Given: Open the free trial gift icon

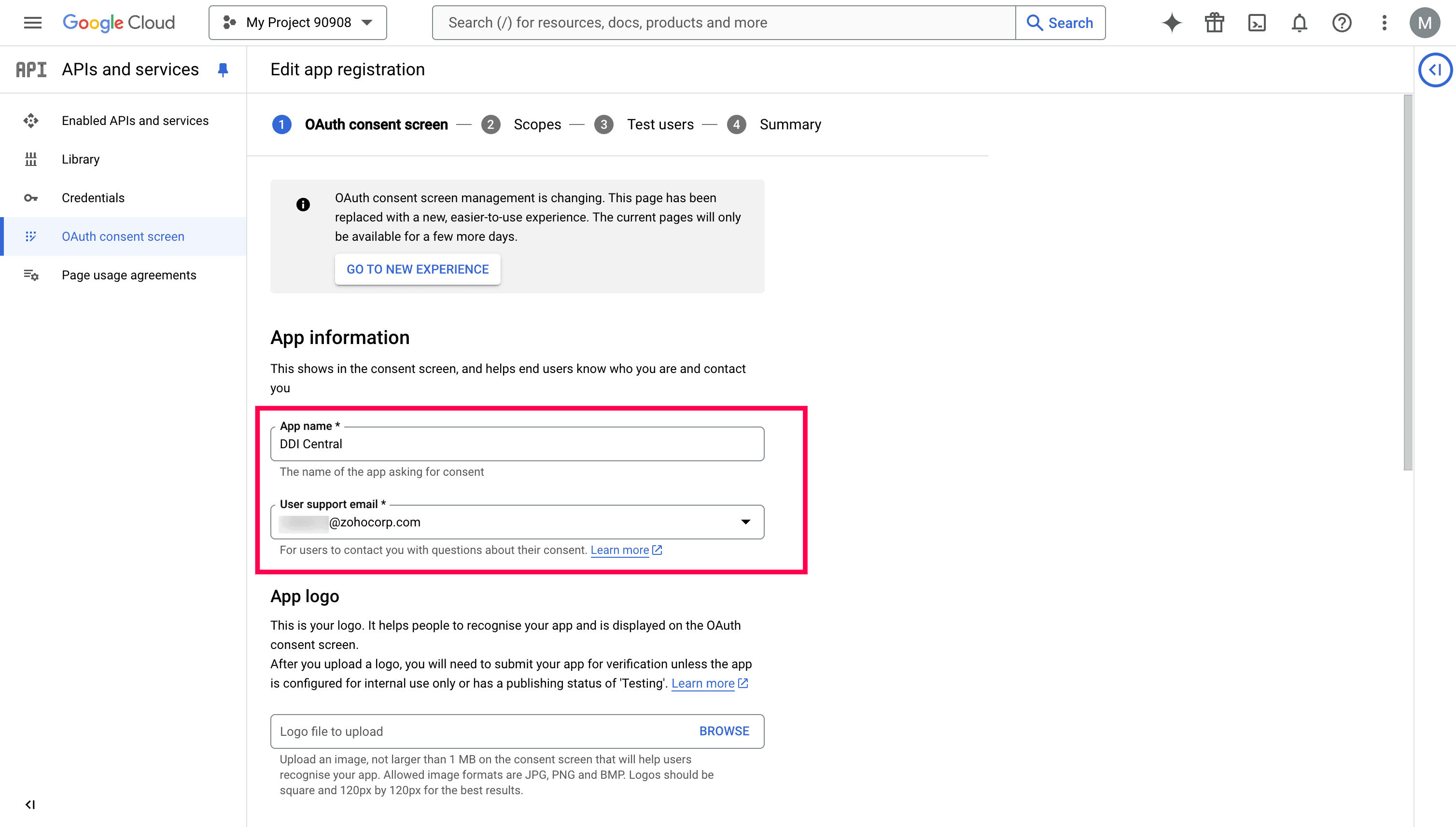Looking at the screenshot, I should 1214,23.
